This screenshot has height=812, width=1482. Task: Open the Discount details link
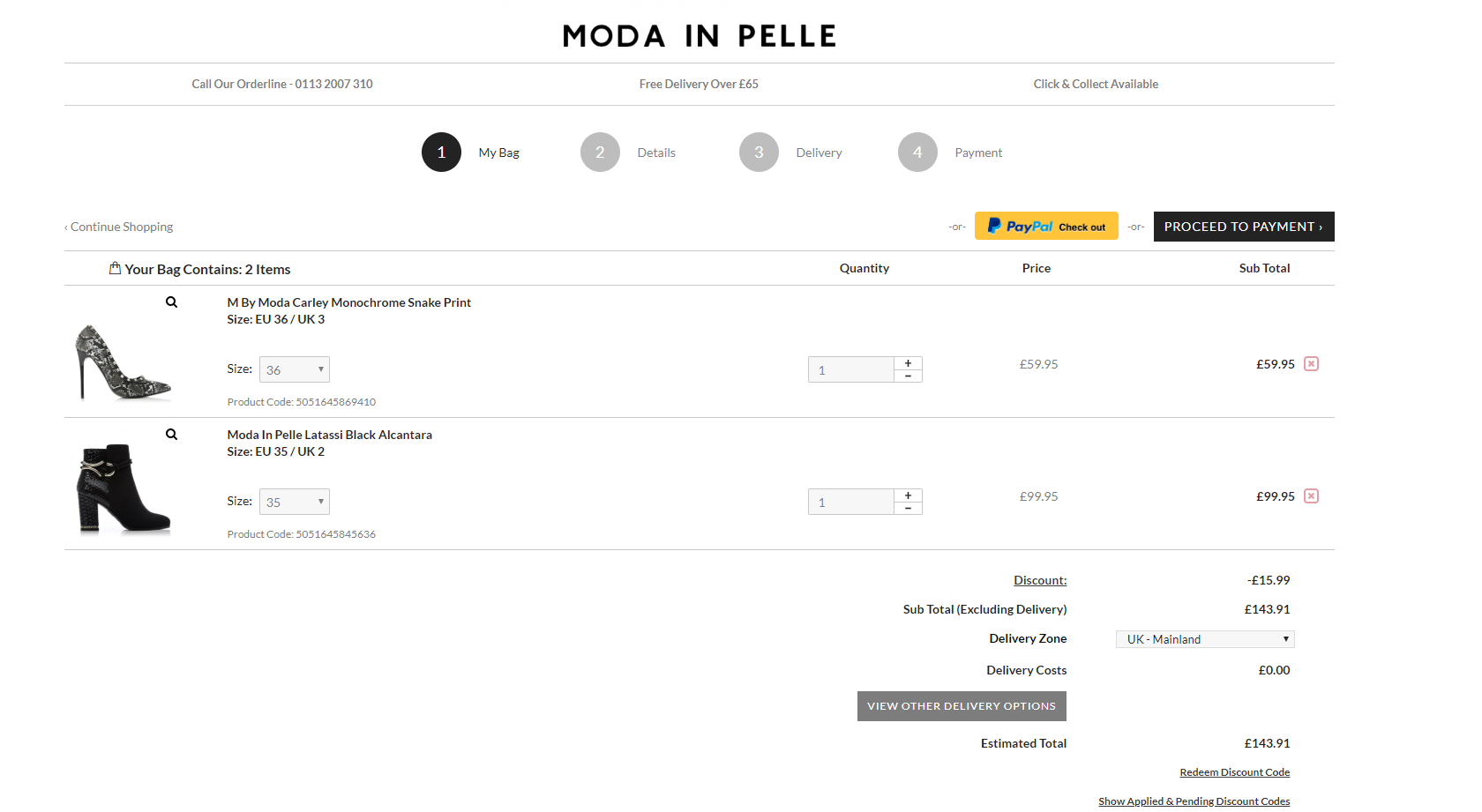click(1039, 579)
